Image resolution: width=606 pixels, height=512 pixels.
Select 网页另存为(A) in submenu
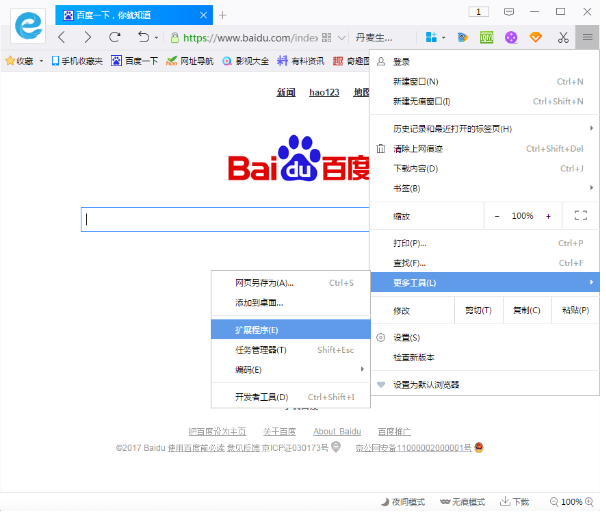pyautogui.click(x=291, y=283)
